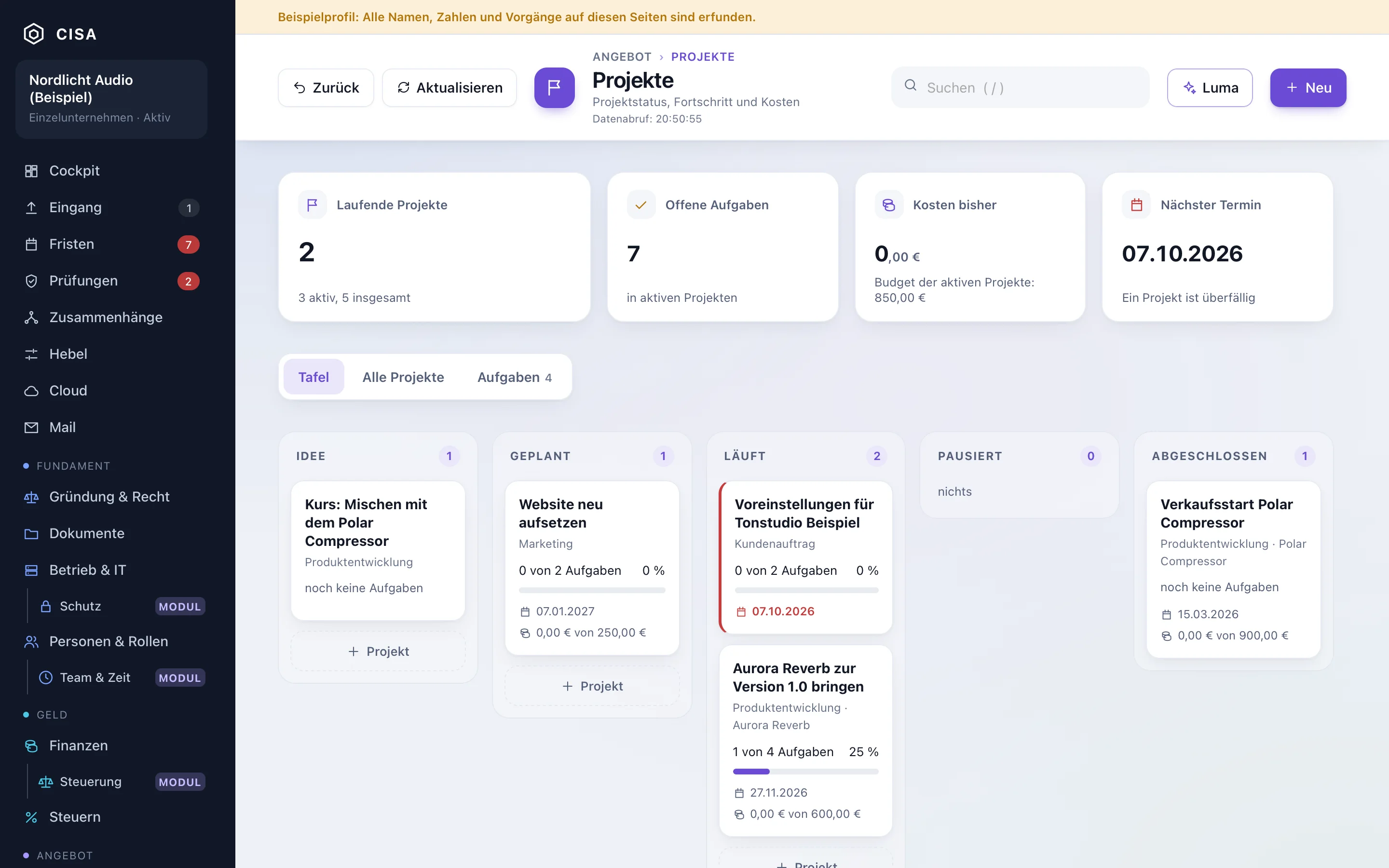This screenshot has width=1389, height=868.
Task: Click the Zurück button
Action: (x=326, y=88)
